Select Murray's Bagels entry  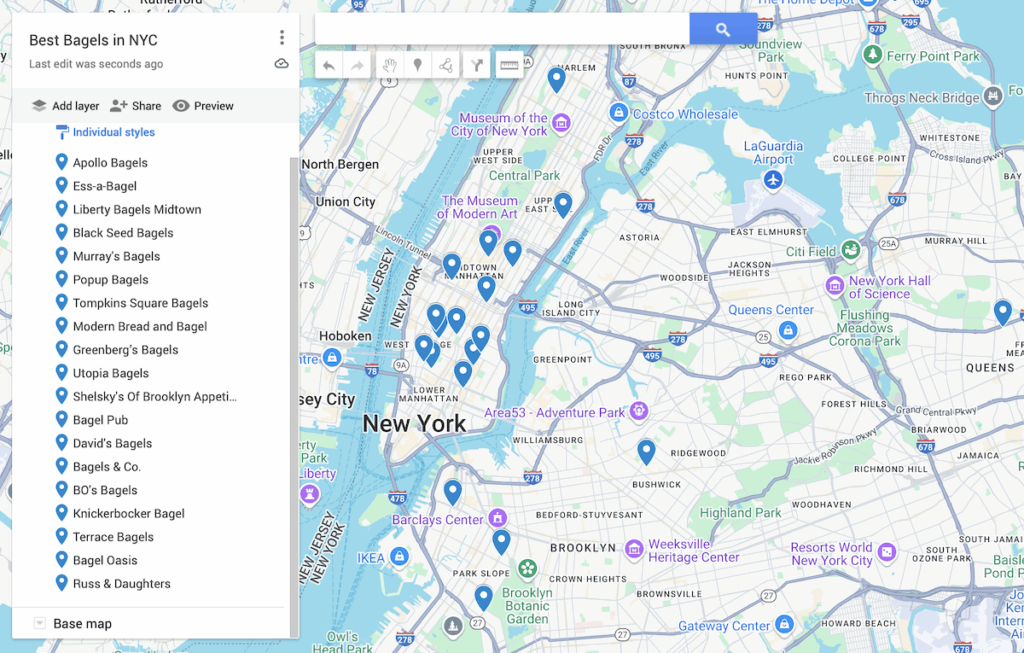[x=116, y=257]
